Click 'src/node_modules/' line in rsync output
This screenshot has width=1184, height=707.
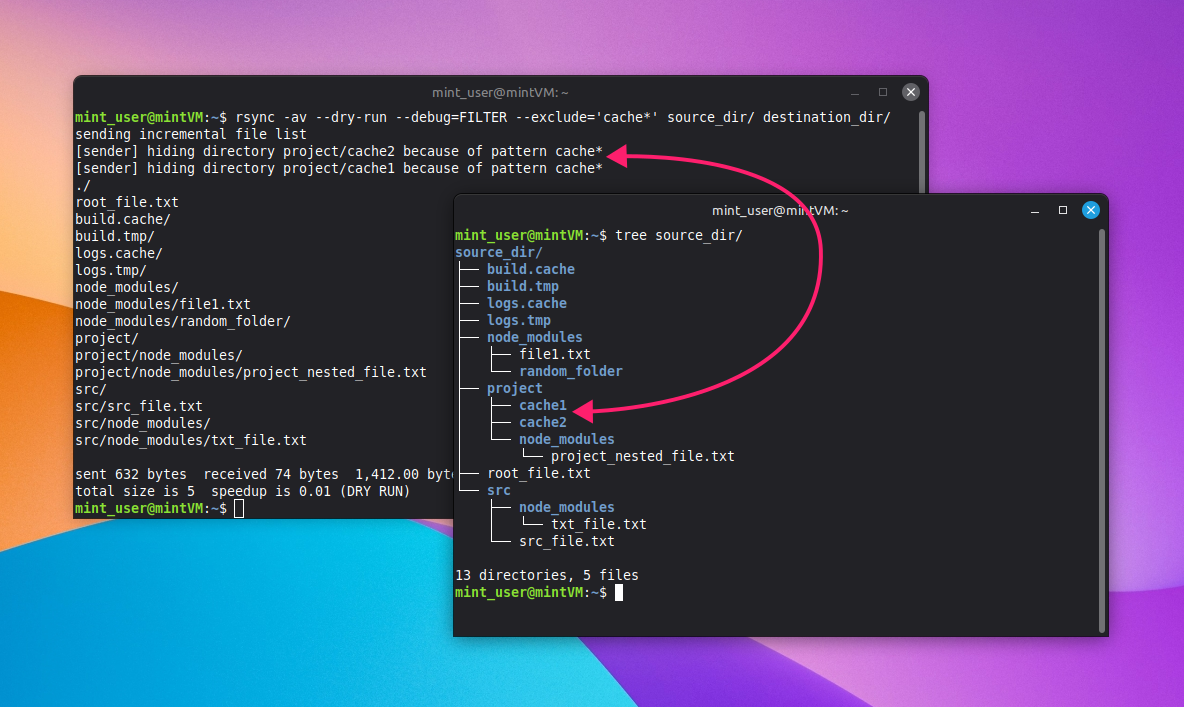tap(143, 423)
